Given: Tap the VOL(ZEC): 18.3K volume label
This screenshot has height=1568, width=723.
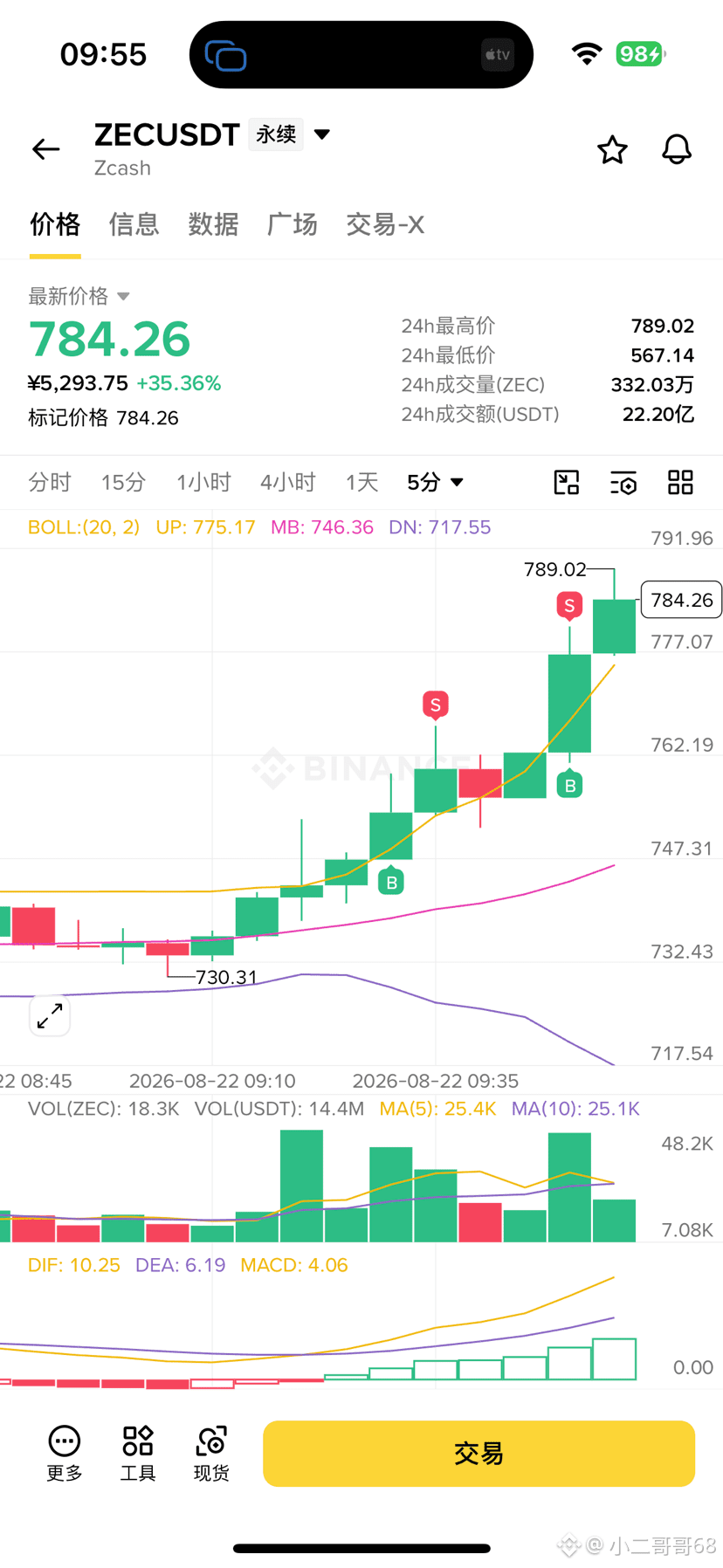Looking at the screenshot, I should [103, 1109].
